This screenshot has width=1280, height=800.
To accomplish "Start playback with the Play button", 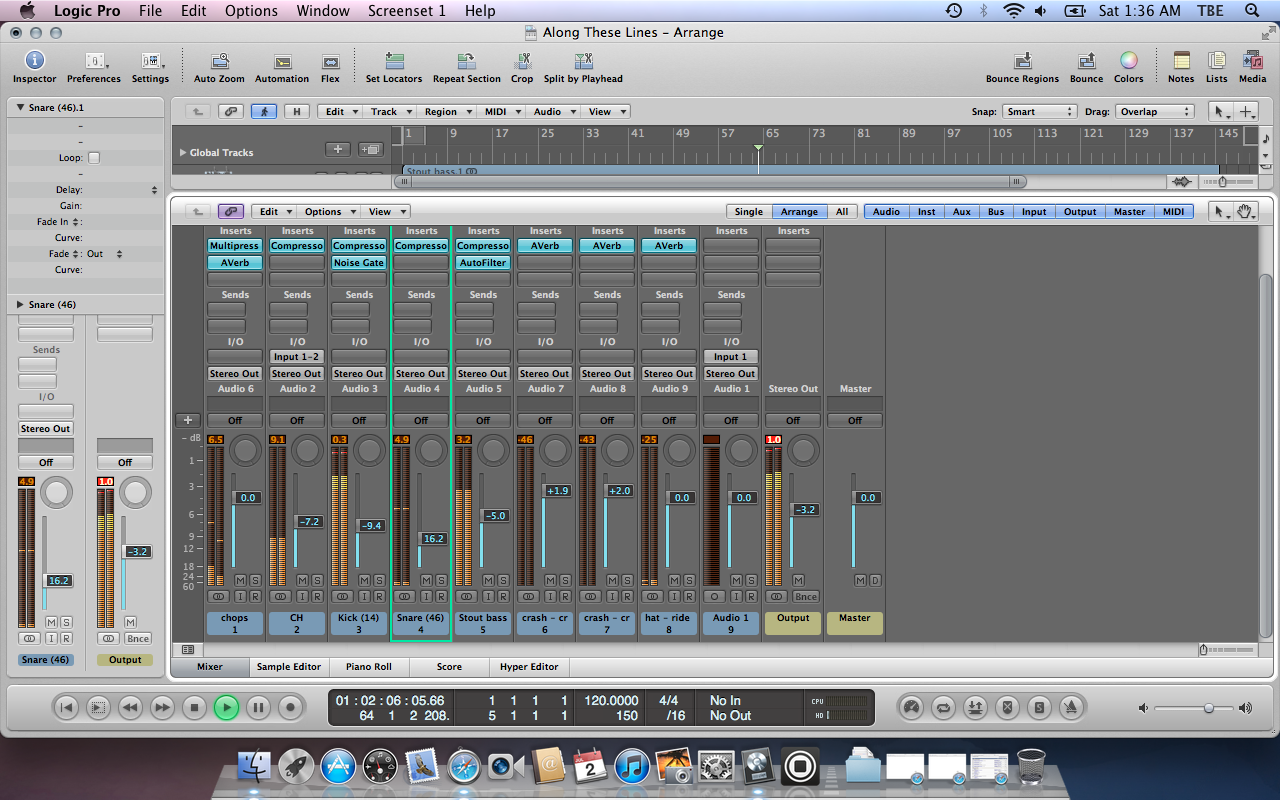I will pos(226,708).
